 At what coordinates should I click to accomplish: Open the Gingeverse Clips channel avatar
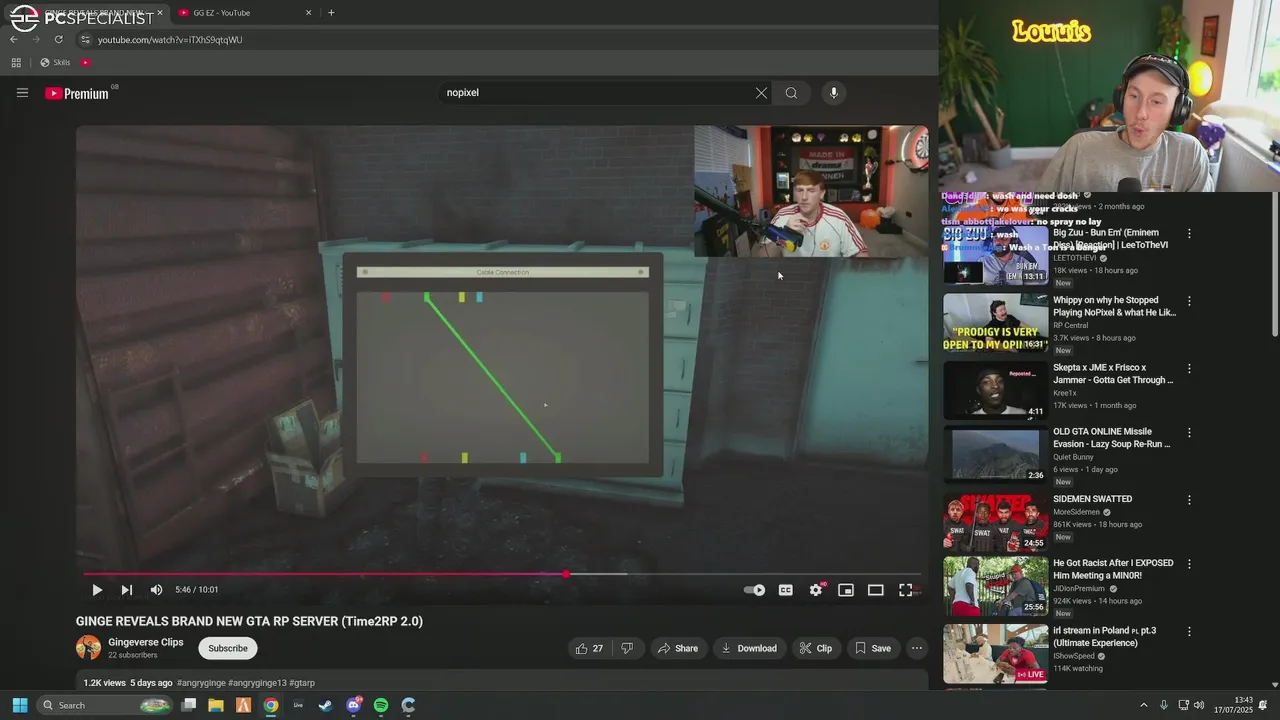(x=88, y=648)
